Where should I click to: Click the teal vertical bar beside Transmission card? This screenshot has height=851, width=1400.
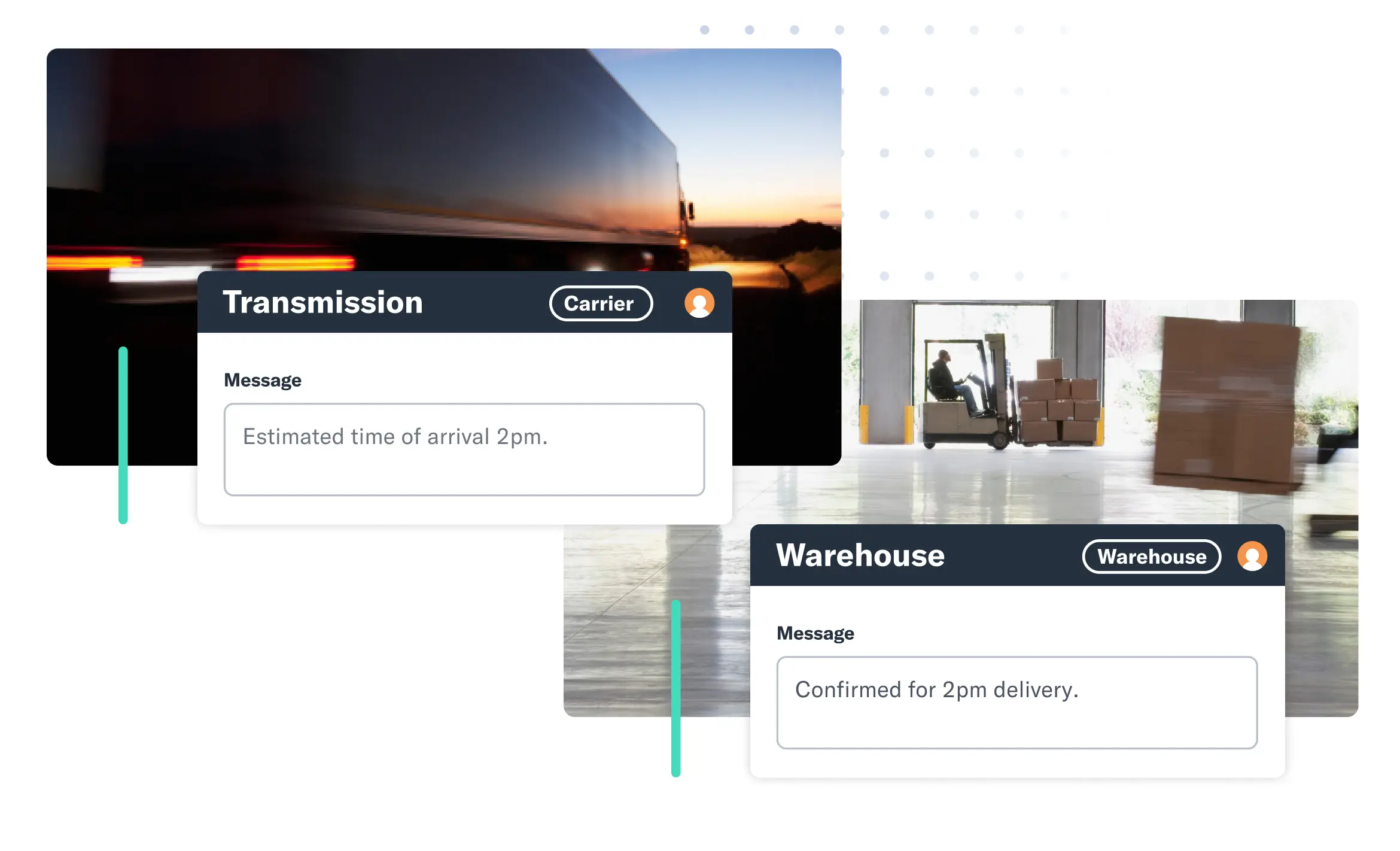point(123,435)
